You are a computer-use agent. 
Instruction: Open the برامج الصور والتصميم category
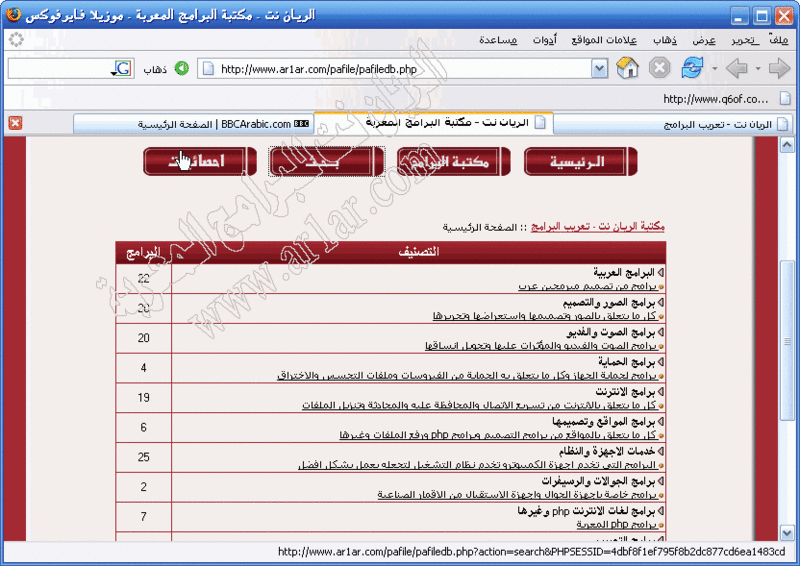[609, 303]
